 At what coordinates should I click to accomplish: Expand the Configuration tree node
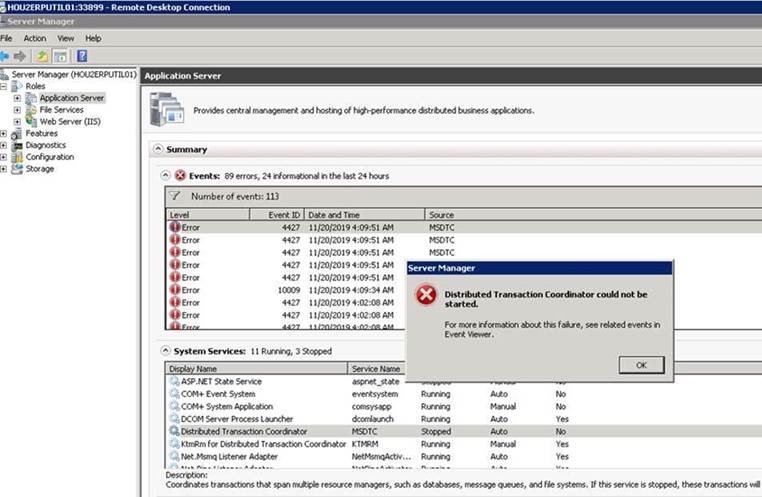(3, 157)
